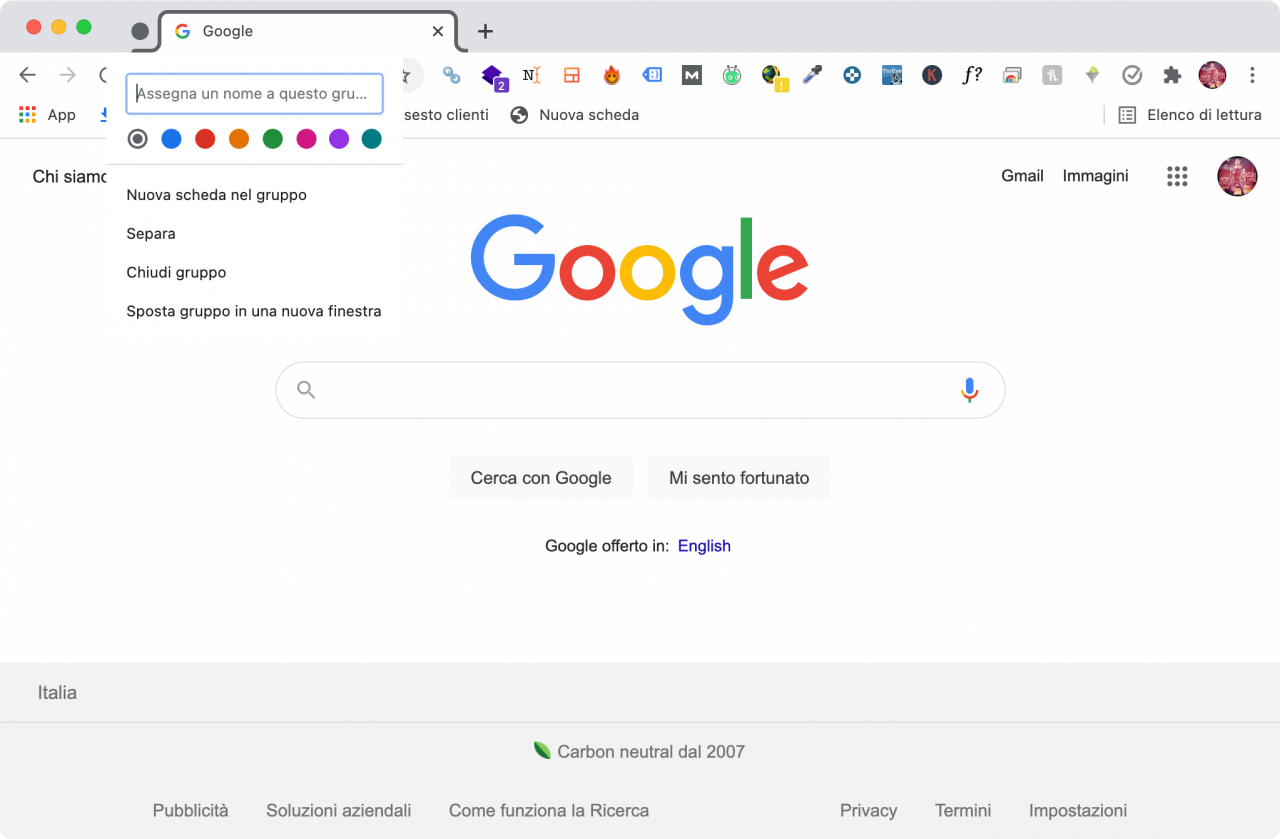This screenshot has width=1280, height=839.
Task: Click the group name text field
Action: point(254,93)
